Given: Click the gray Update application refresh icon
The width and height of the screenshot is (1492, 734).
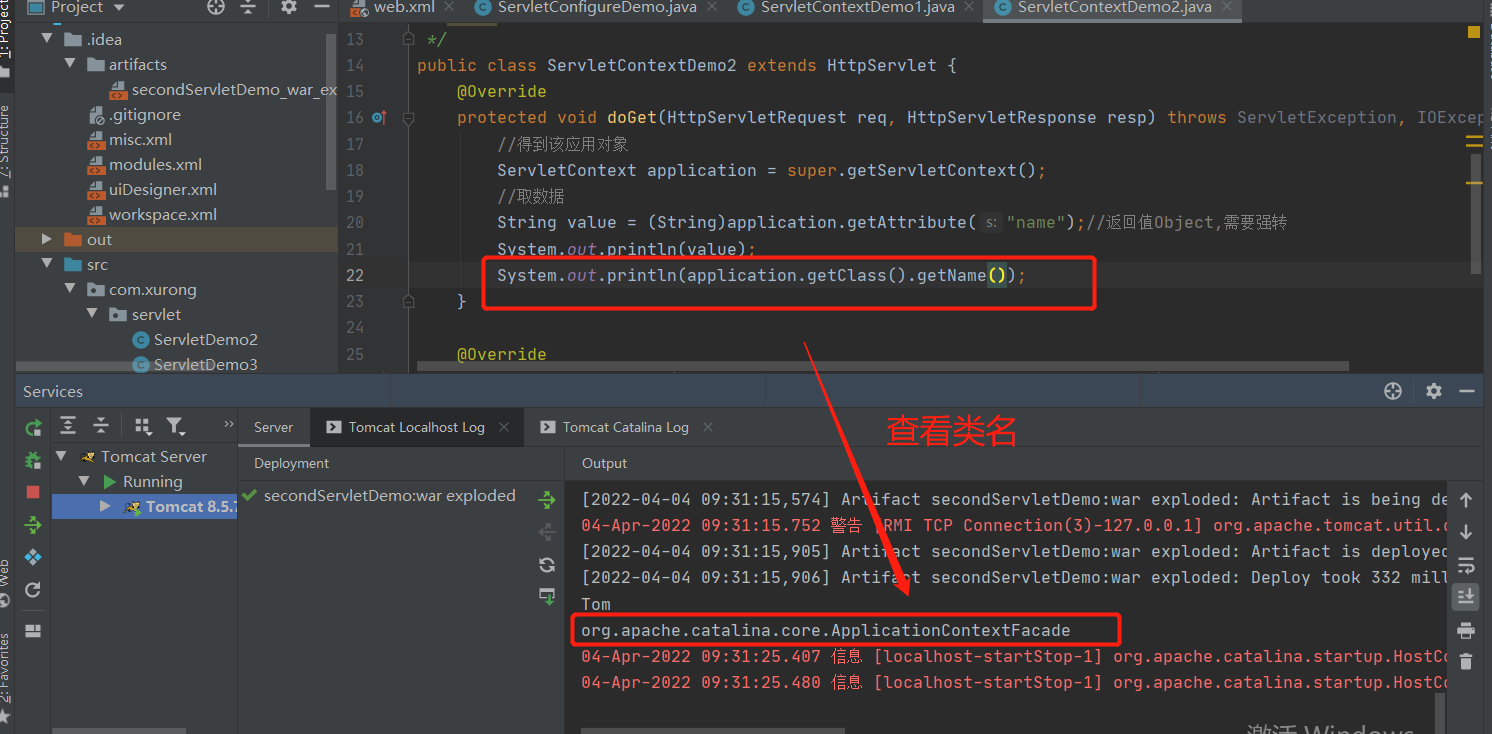Looking at the screenshot, I should tap(33, 590).
